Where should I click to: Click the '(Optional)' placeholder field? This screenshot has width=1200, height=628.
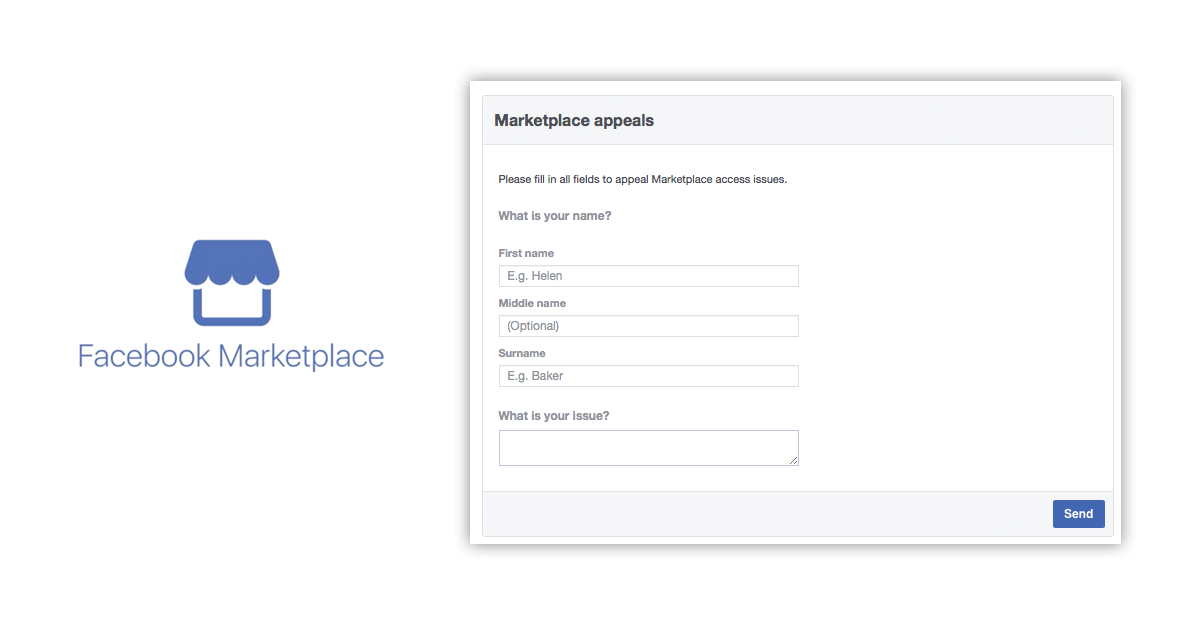coord(648,325)
